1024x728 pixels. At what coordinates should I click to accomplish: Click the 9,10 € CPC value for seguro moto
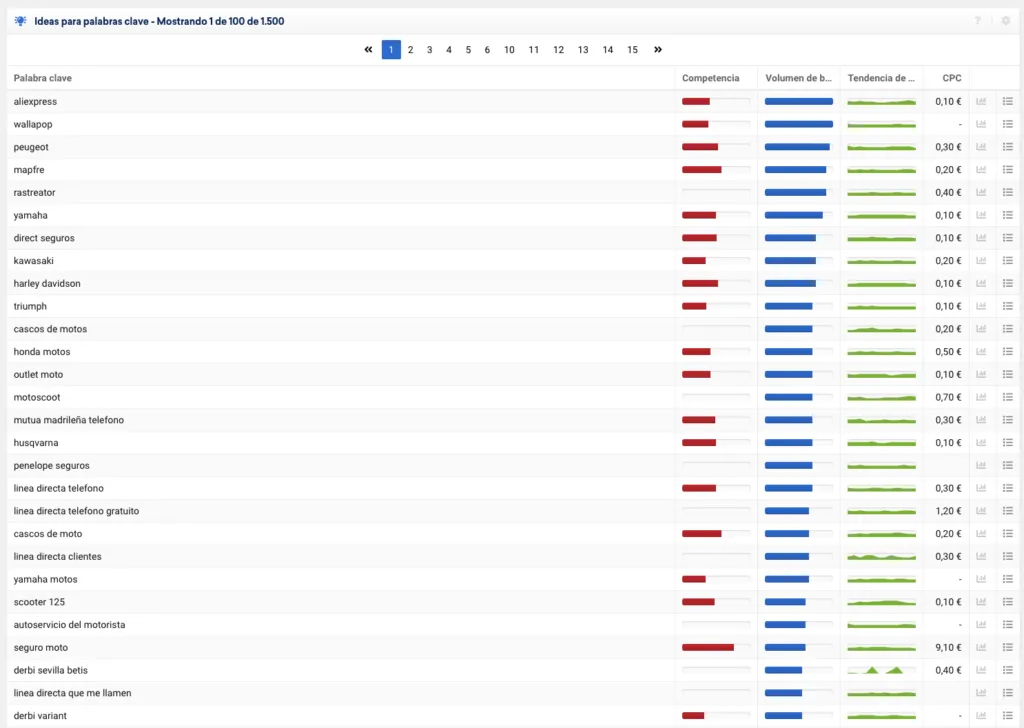[x=948, y=648]
